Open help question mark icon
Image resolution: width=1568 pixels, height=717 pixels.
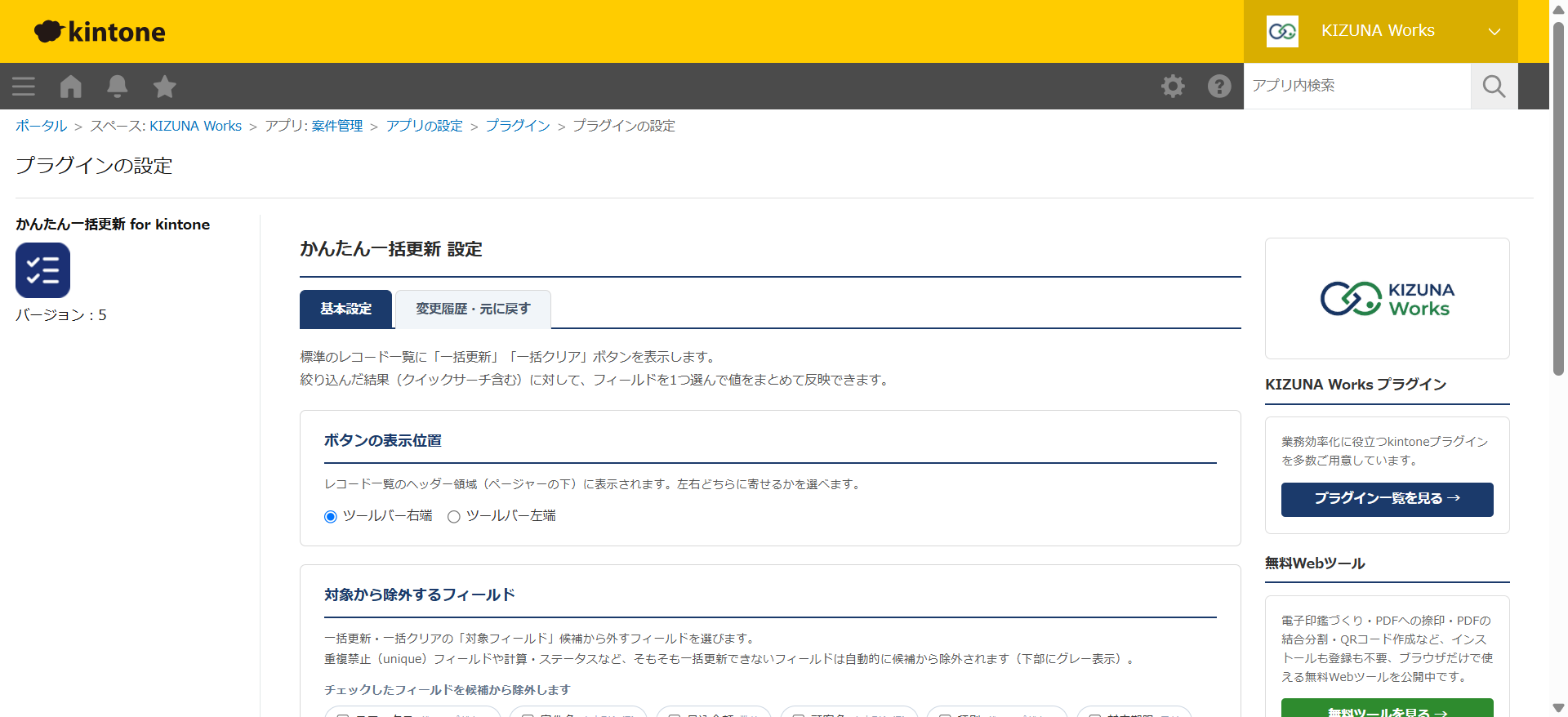click(1219, 86)
